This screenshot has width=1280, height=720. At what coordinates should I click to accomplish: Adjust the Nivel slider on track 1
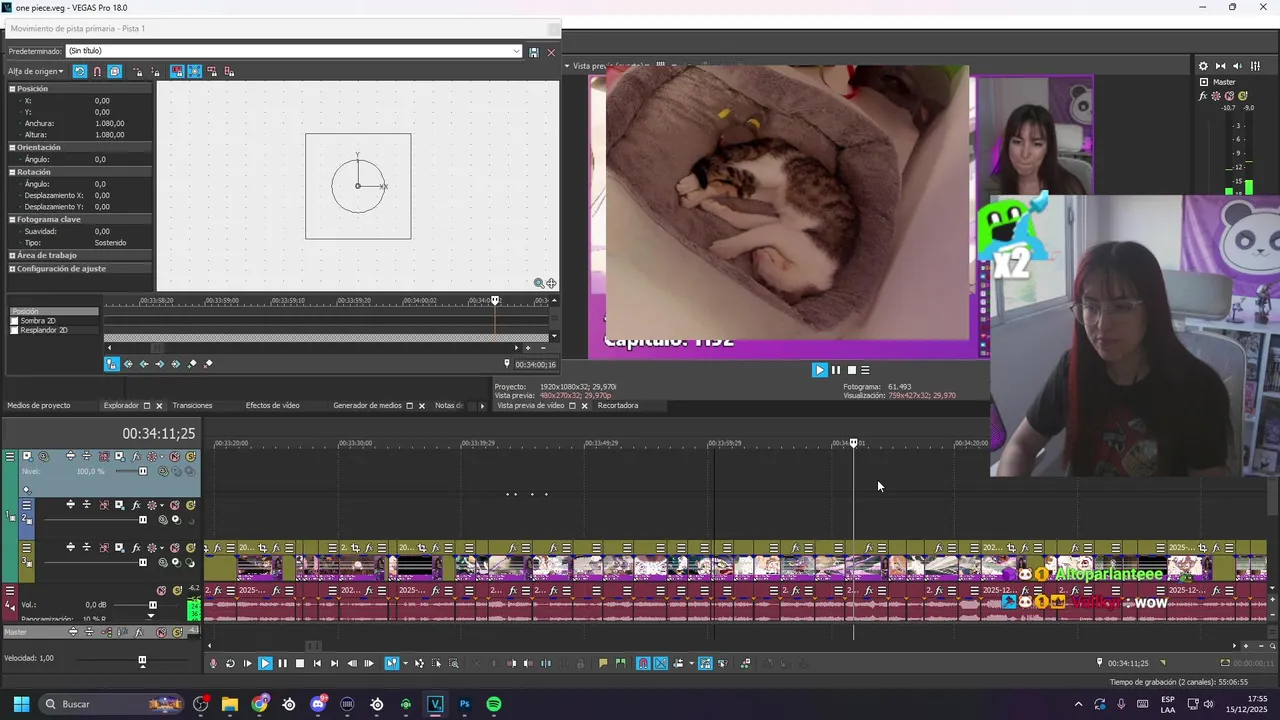tap(143, 471)
